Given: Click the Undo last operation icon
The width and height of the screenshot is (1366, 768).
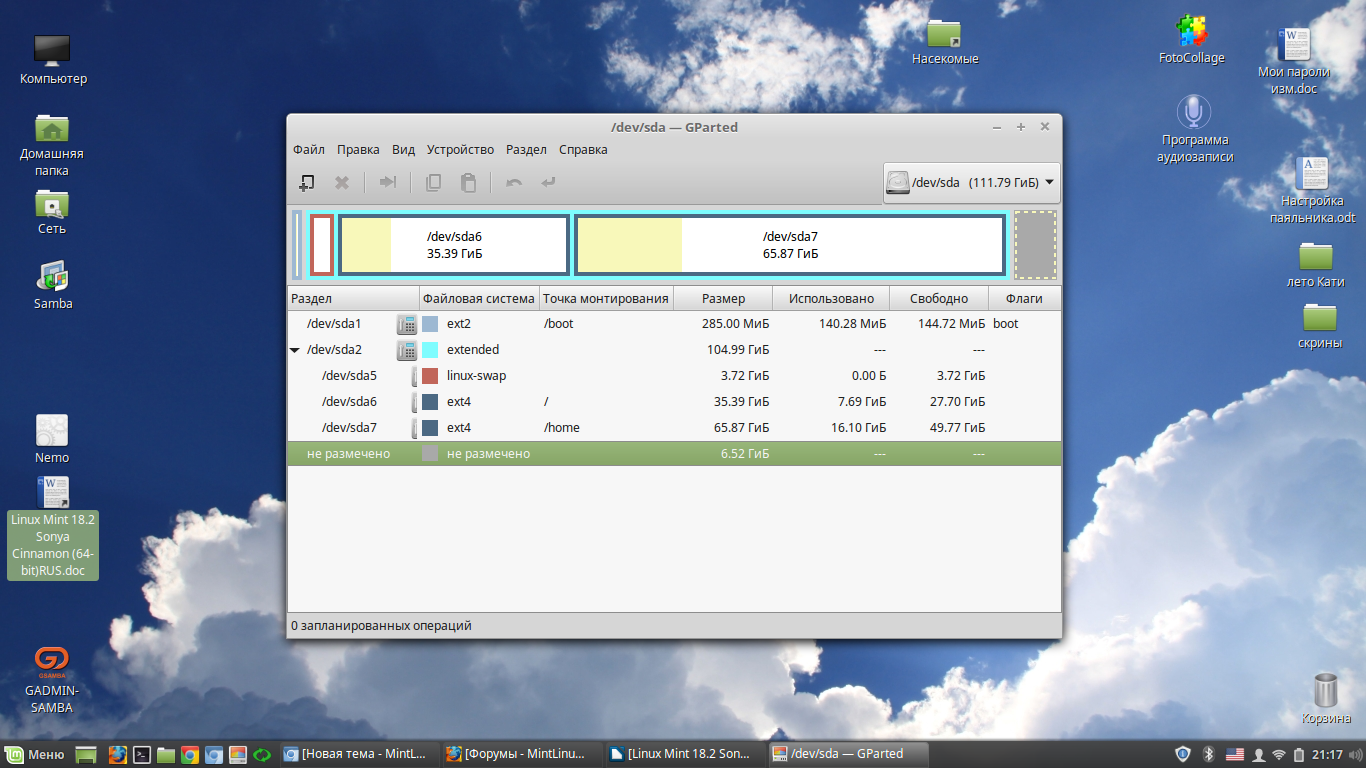Looking at the screenshot, I should [x=514, y=183].
